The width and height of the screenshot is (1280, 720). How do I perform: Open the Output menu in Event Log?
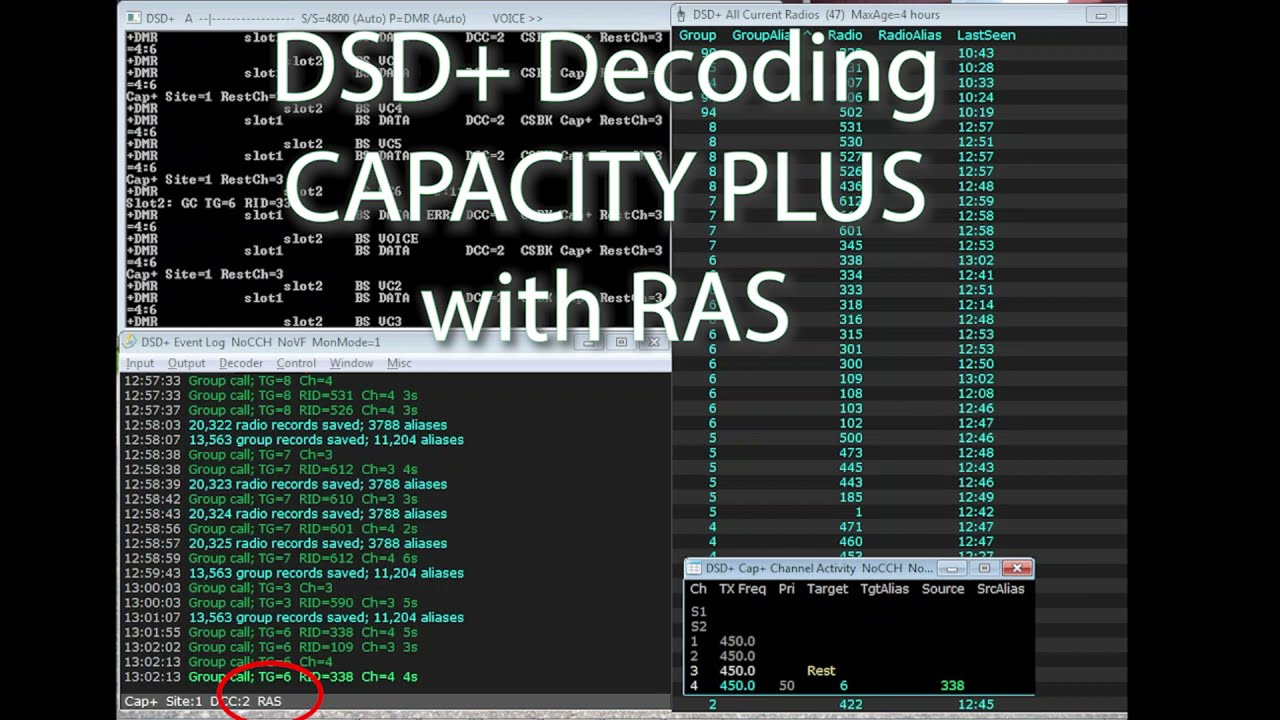[x=186, y=363]
